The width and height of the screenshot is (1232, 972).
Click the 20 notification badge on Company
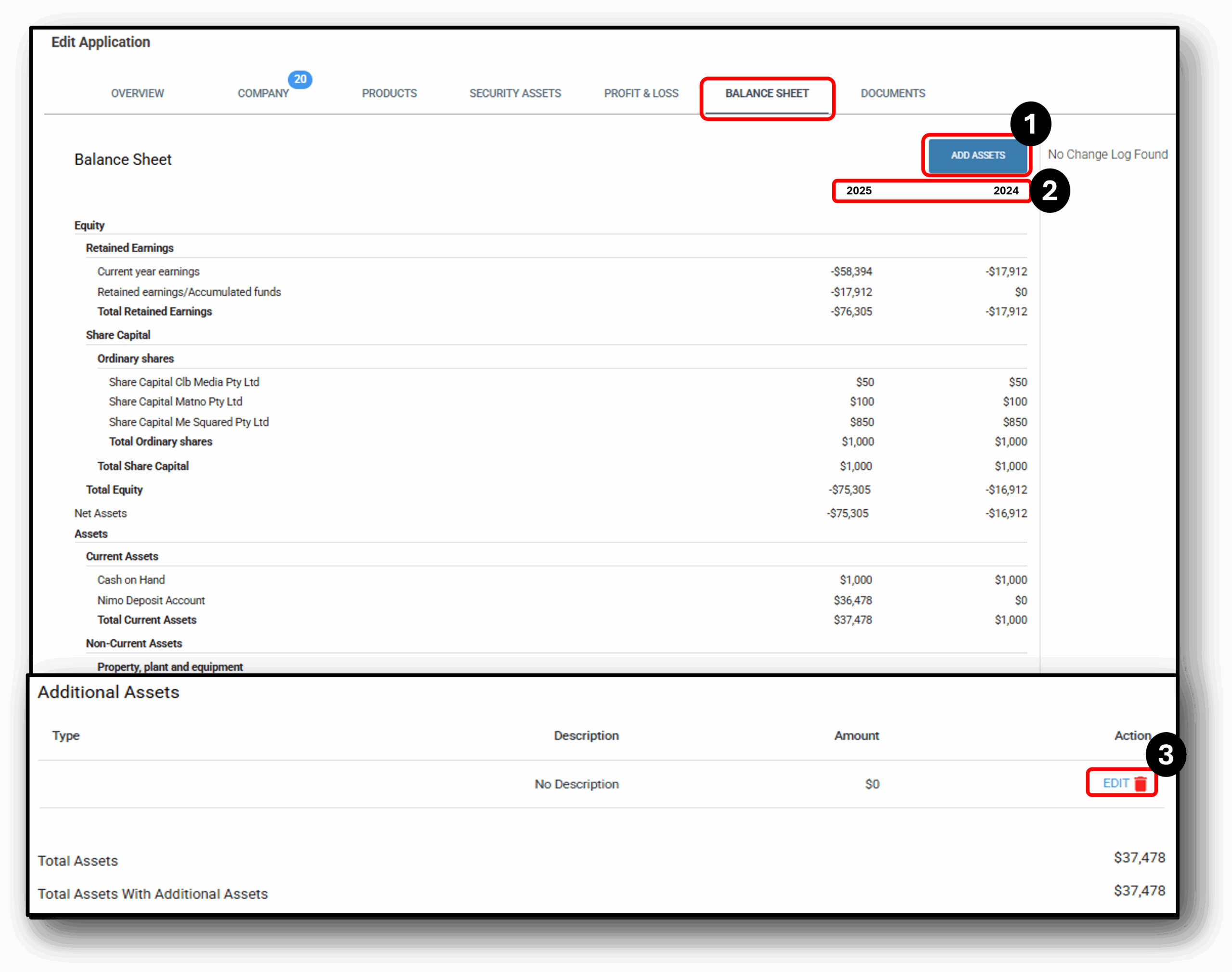tap(301, 80)
